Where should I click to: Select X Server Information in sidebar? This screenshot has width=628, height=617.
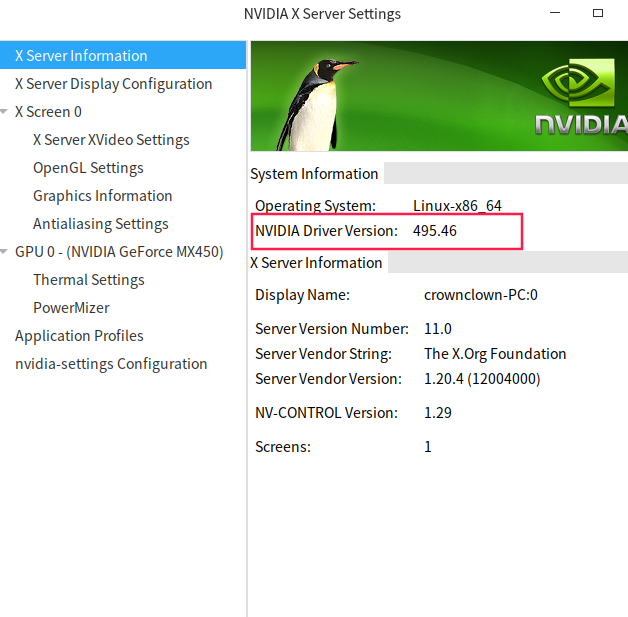123,55
